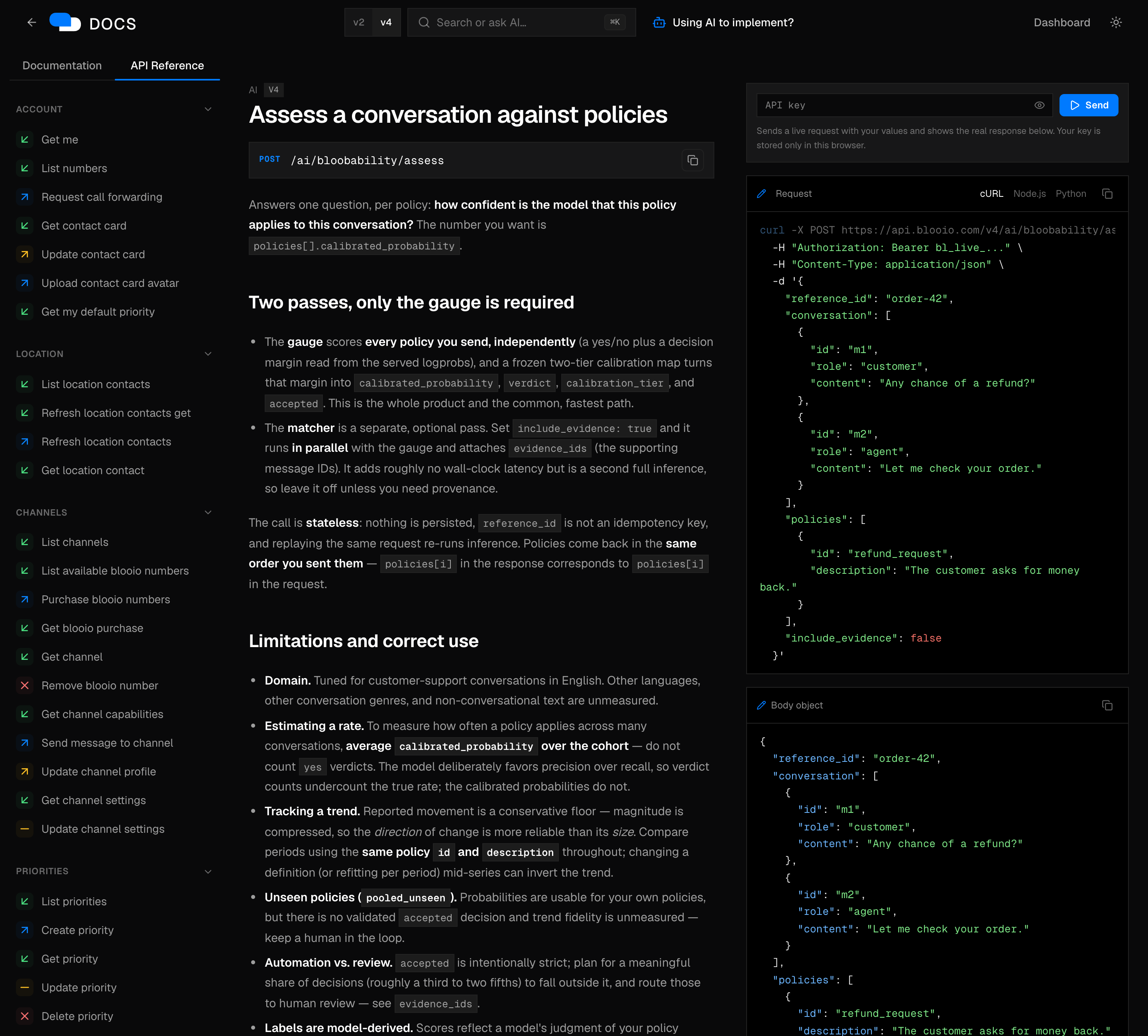Open Get blooio purchase

coord(92,628)
